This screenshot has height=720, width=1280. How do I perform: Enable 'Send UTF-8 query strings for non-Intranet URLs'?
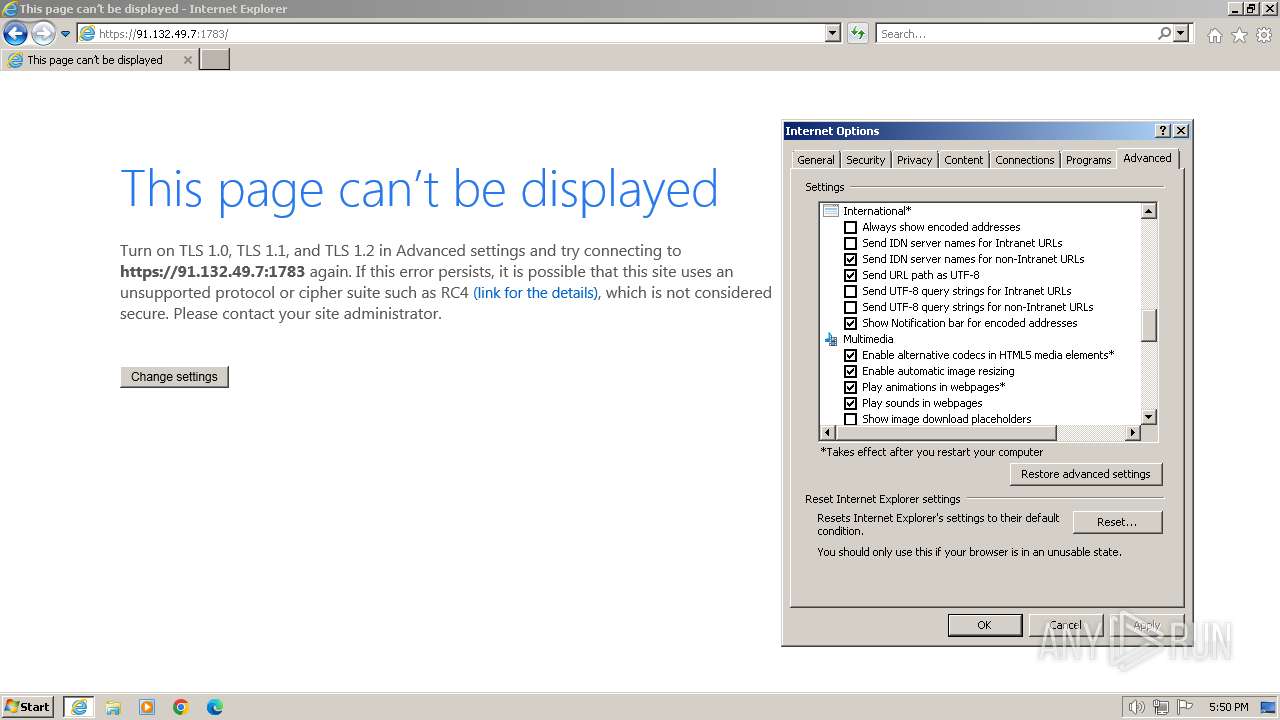(850, 307)
